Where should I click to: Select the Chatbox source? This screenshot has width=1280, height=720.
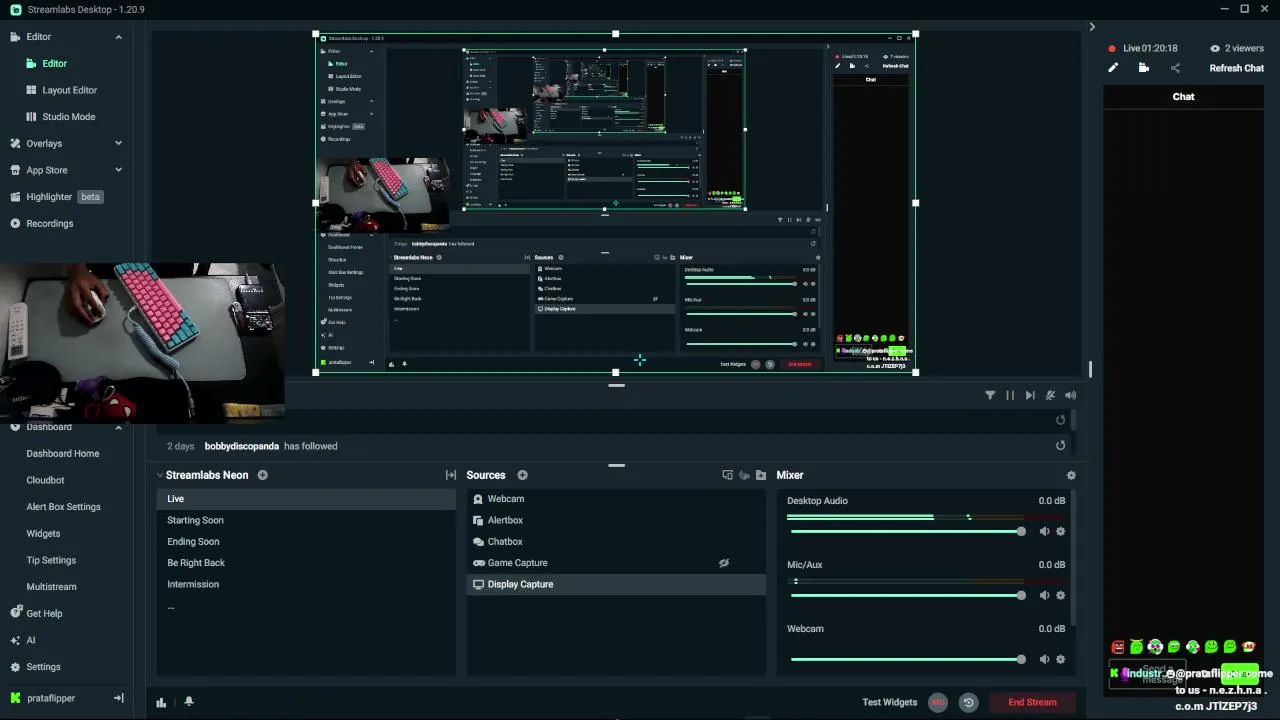pos(616,541)
